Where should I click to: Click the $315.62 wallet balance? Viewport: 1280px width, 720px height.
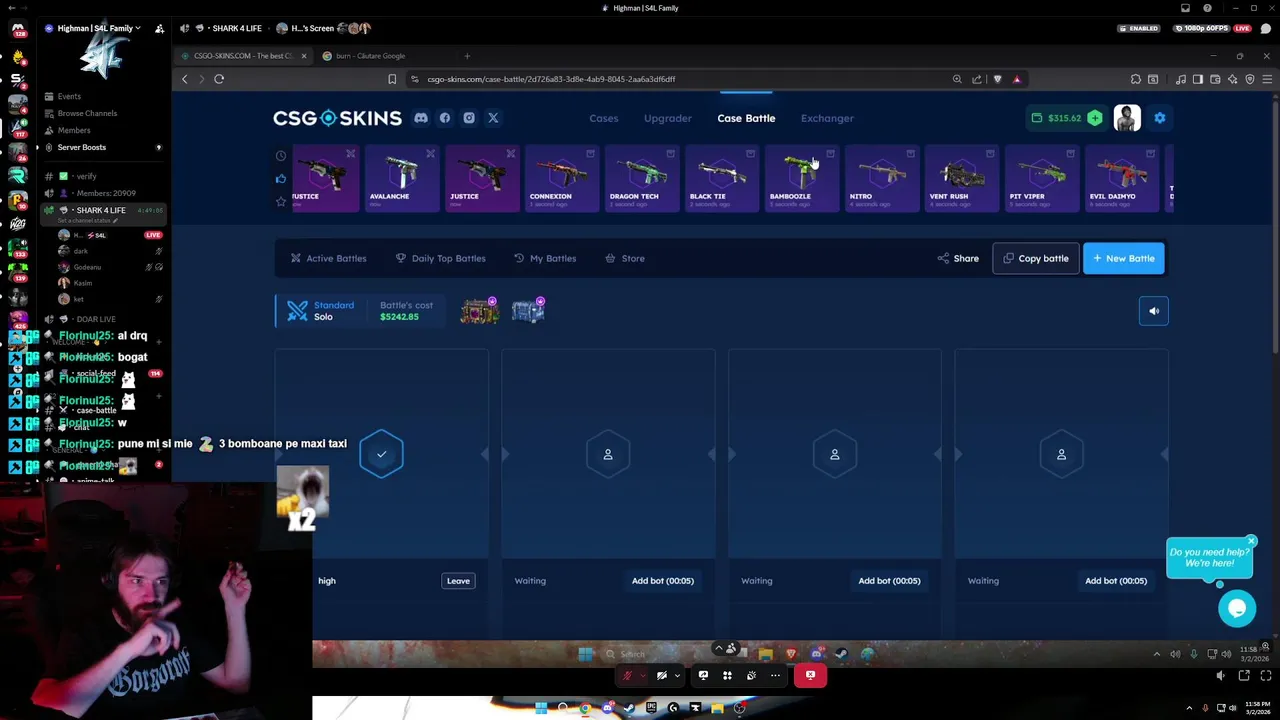pyautogui.click(x=1064, y=118)
